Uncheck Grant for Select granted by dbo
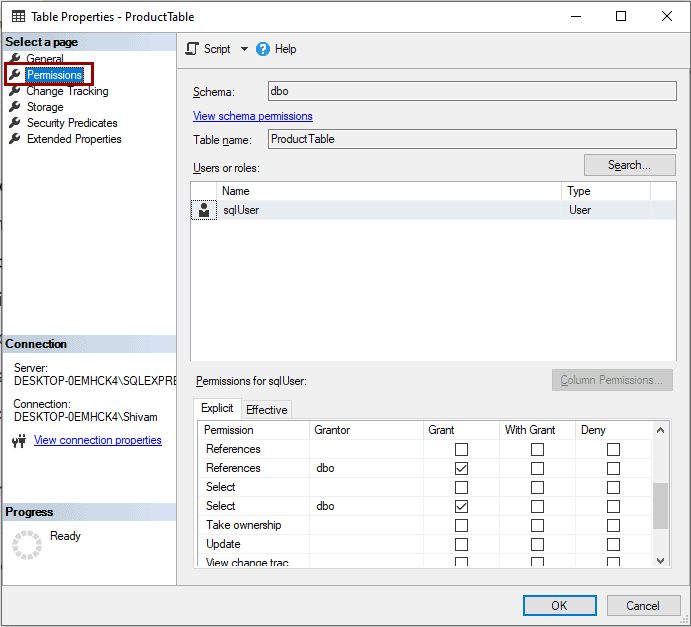Image resolution: width=691 pixels, height=627 pixels. coord(461,506)
